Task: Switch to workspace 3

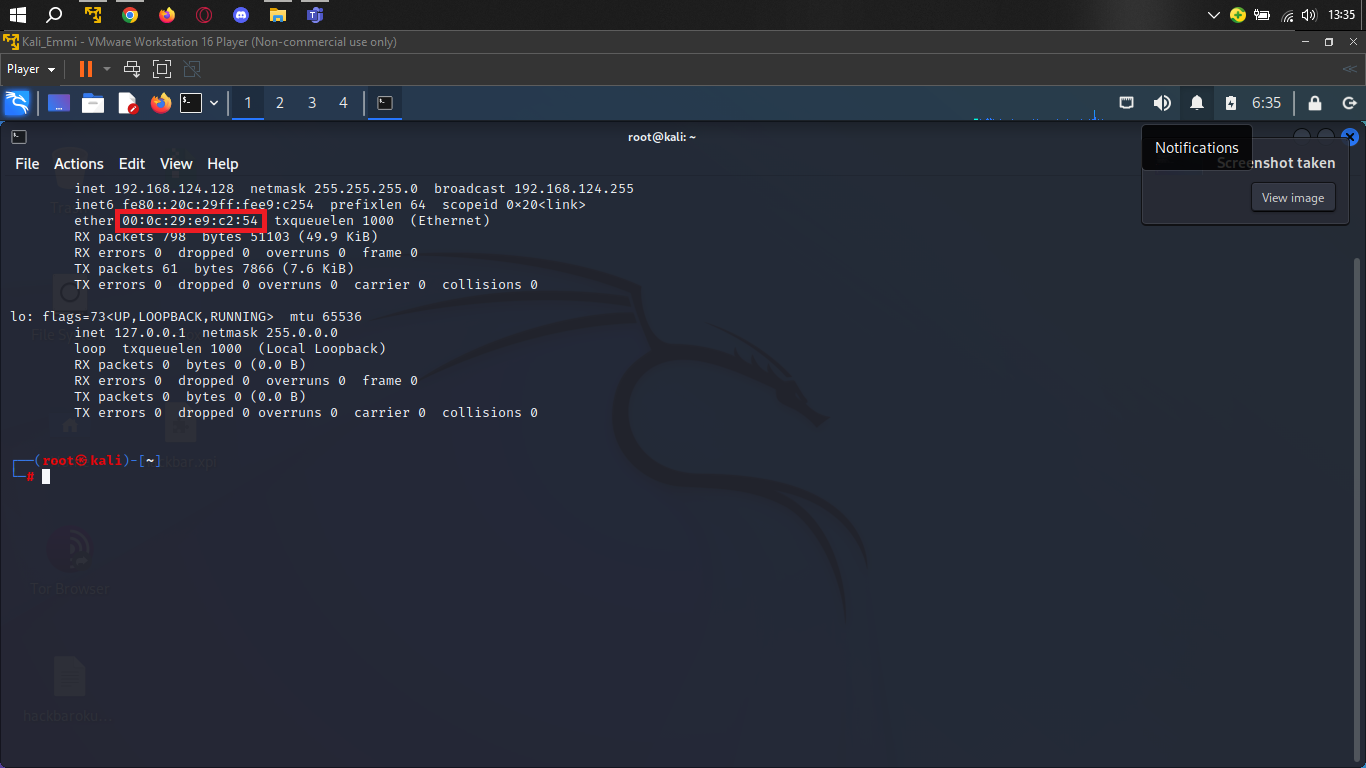Action: (312, 103)
